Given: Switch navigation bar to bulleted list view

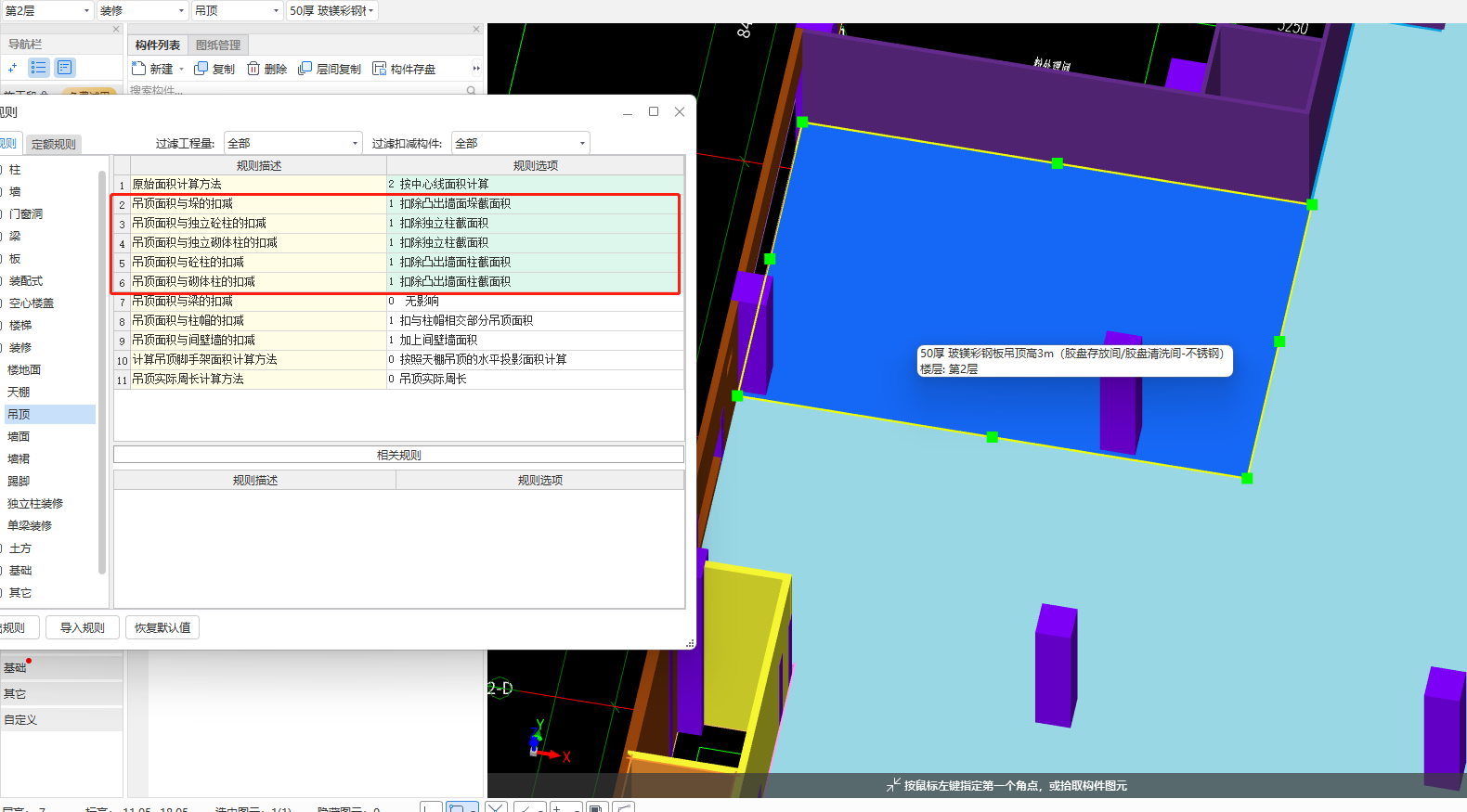Looking at the screenshot, I should point(39,68).
